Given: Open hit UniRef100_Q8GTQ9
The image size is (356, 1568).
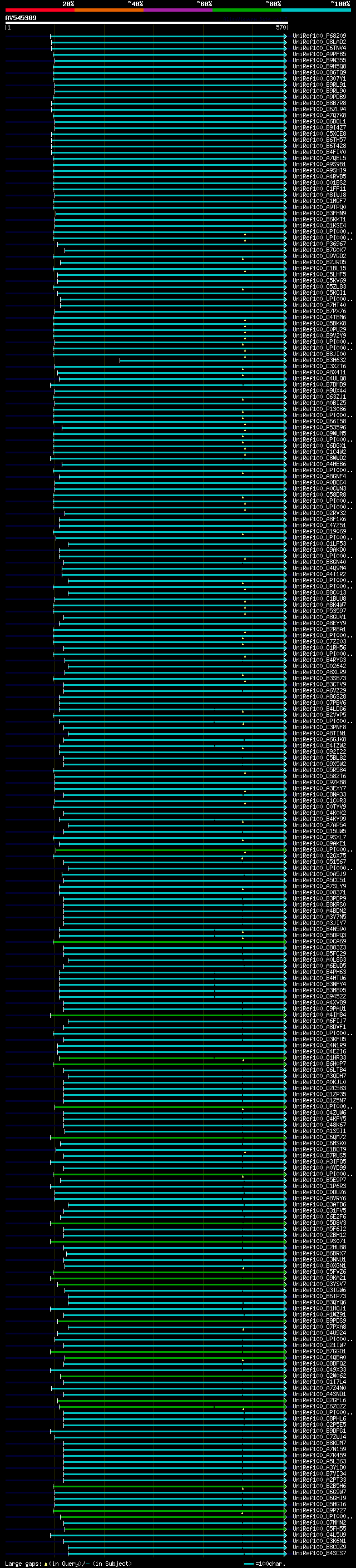Looking at the screenshot, I should click(319, 72).
